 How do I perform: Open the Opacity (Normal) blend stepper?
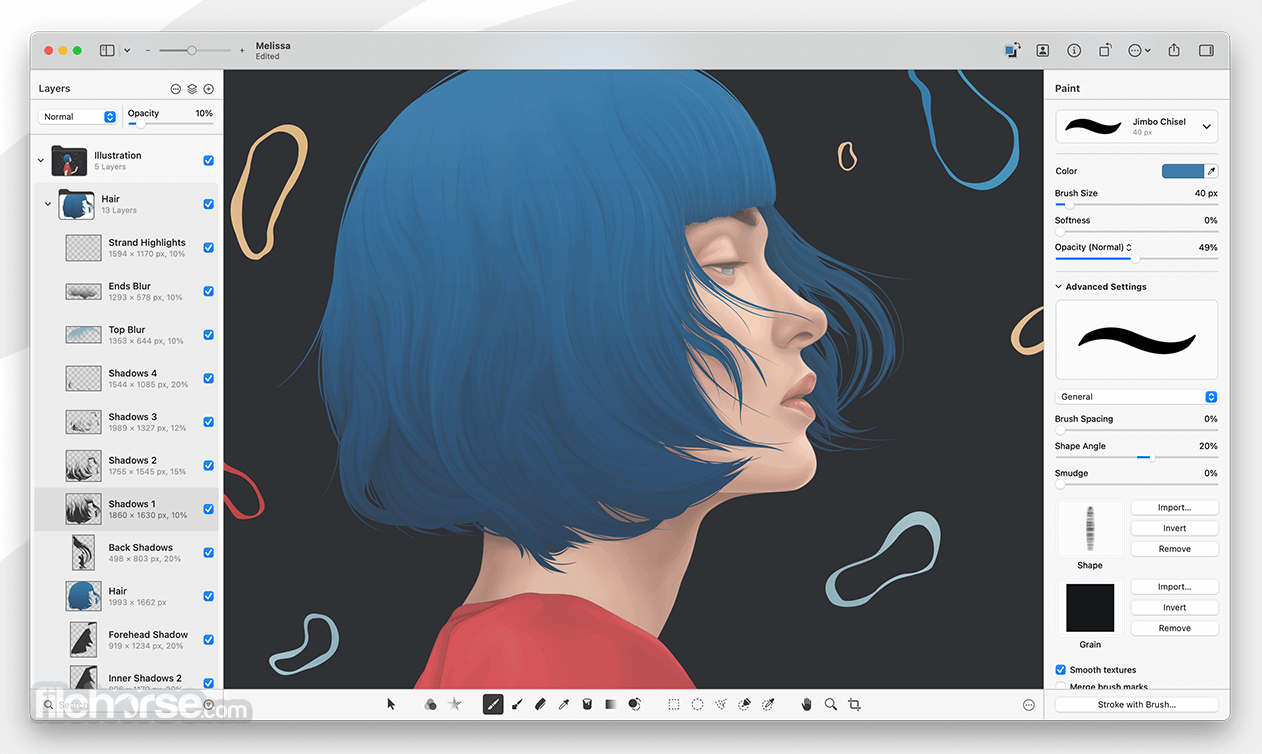pos(1129,247)
